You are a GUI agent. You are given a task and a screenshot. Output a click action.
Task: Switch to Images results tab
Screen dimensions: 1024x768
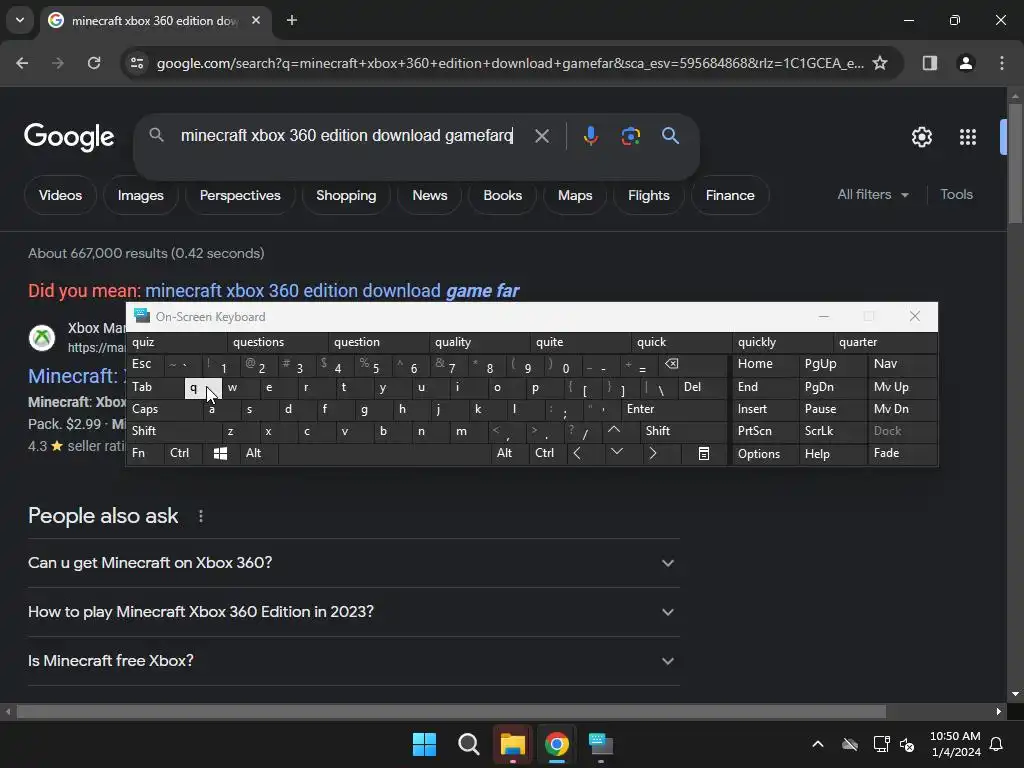point(140,195)
